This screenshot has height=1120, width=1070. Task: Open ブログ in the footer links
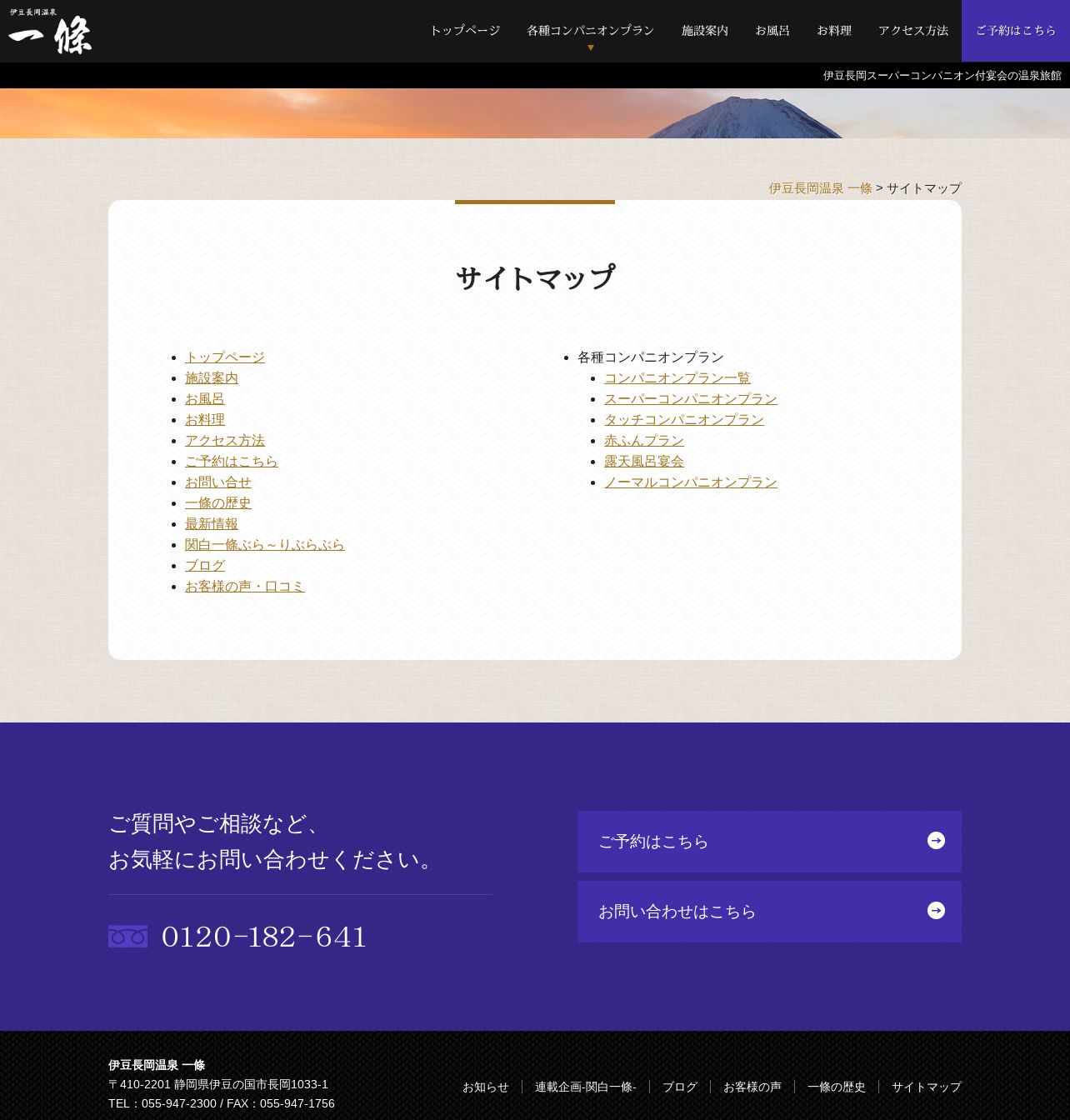tap(680, 1087)
